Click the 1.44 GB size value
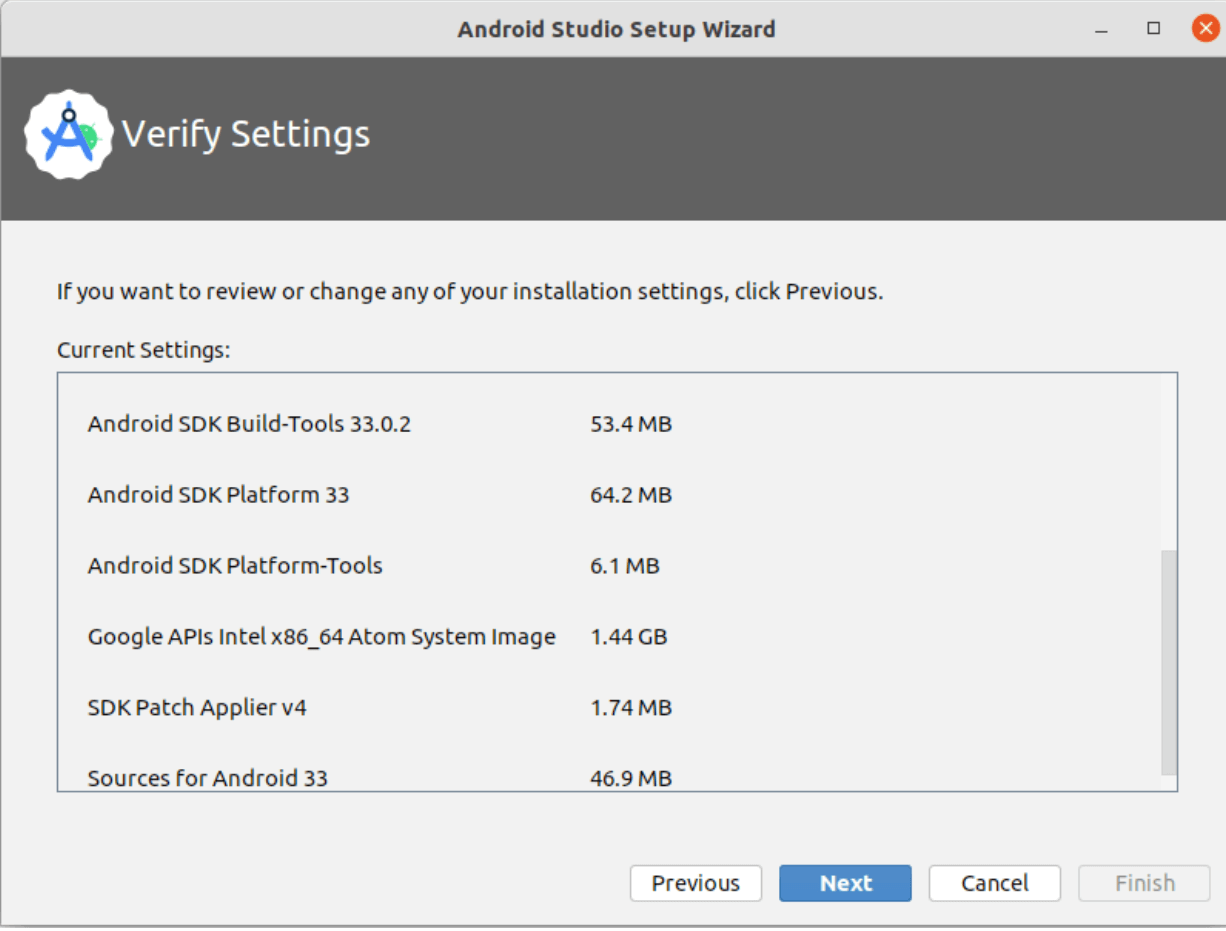This screenshot has width=1226, height=931. (x=628, y=637)
